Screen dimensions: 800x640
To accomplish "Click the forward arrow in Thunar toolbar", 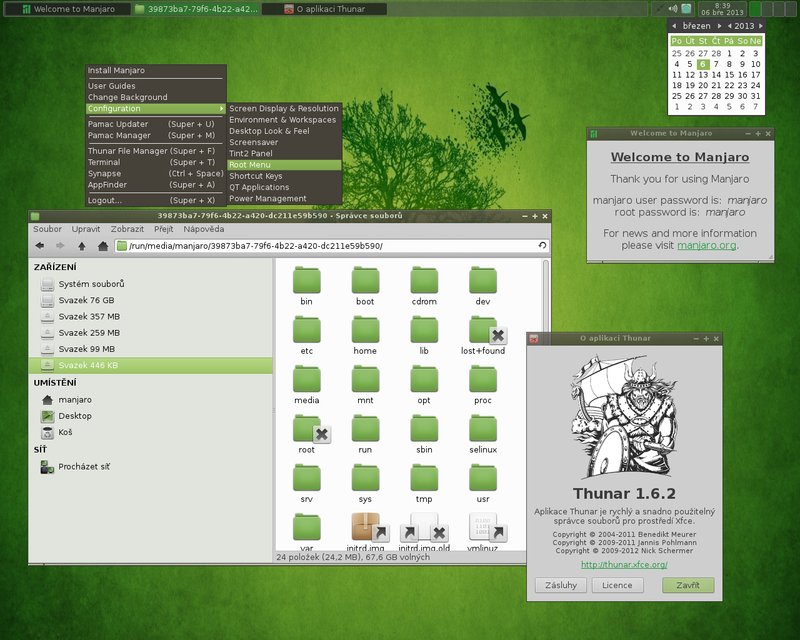I will [60, 246].
